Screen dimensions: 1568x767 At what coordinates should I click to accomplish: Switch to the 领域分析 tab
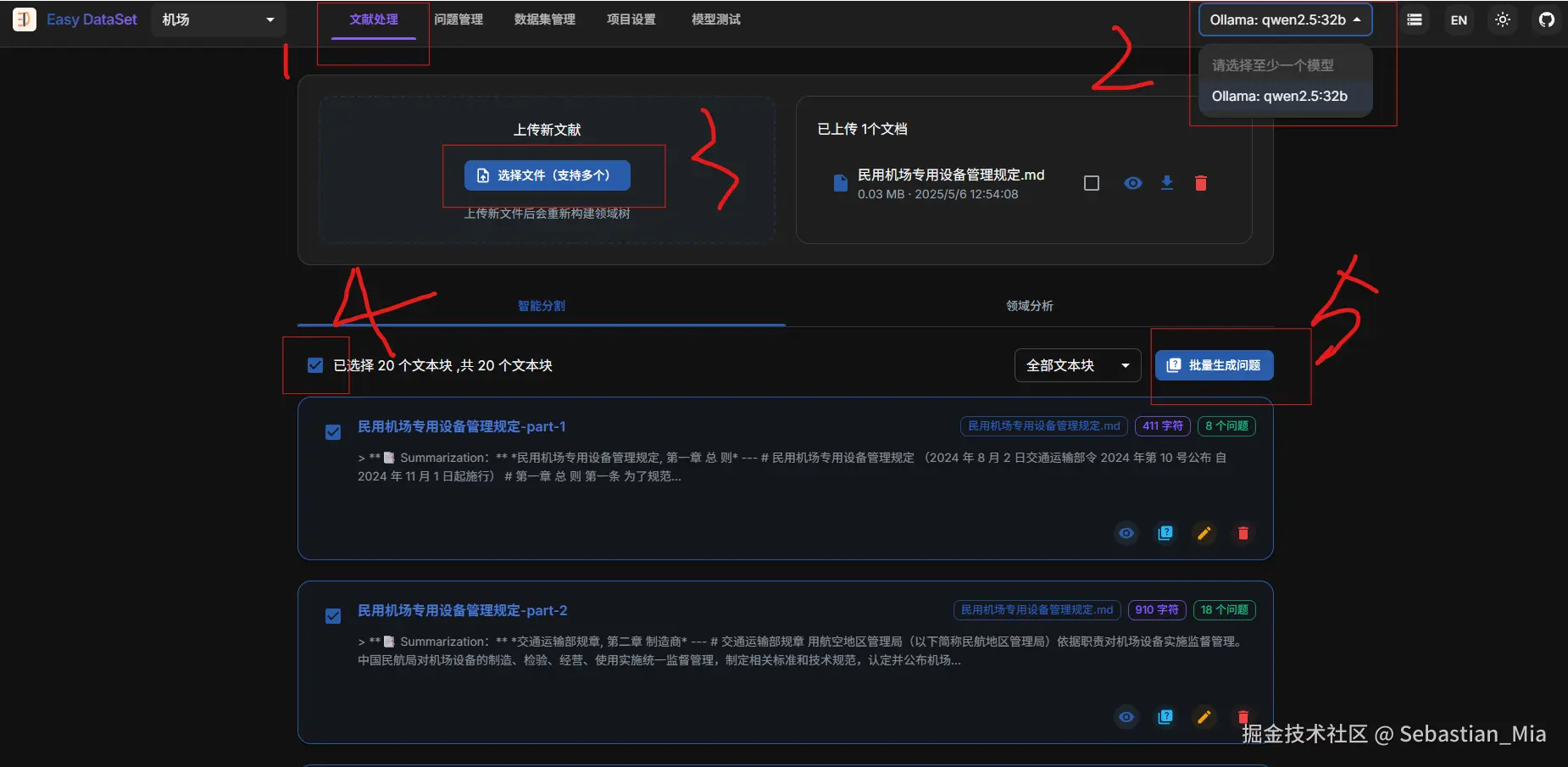1028,306
